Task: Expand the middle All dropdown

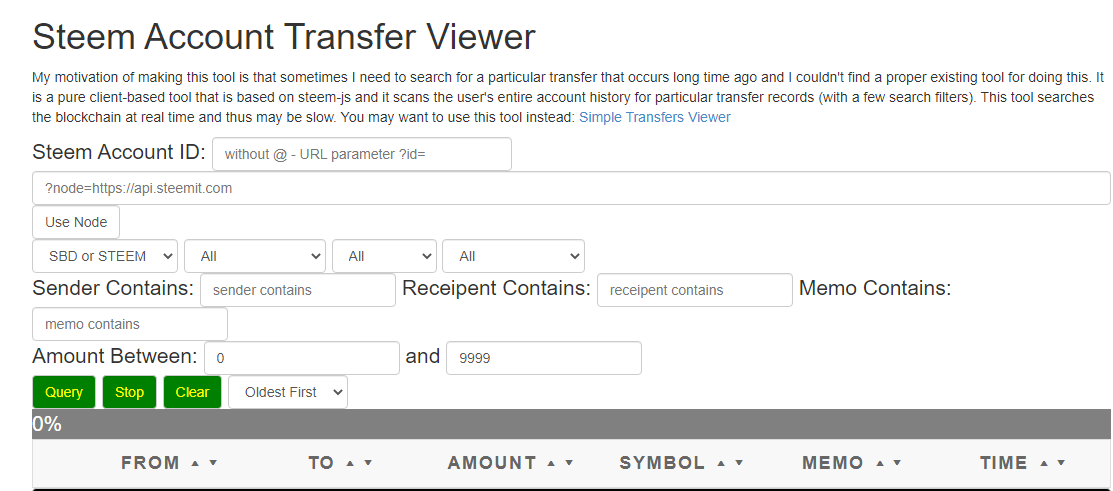Action: [384, 256]
